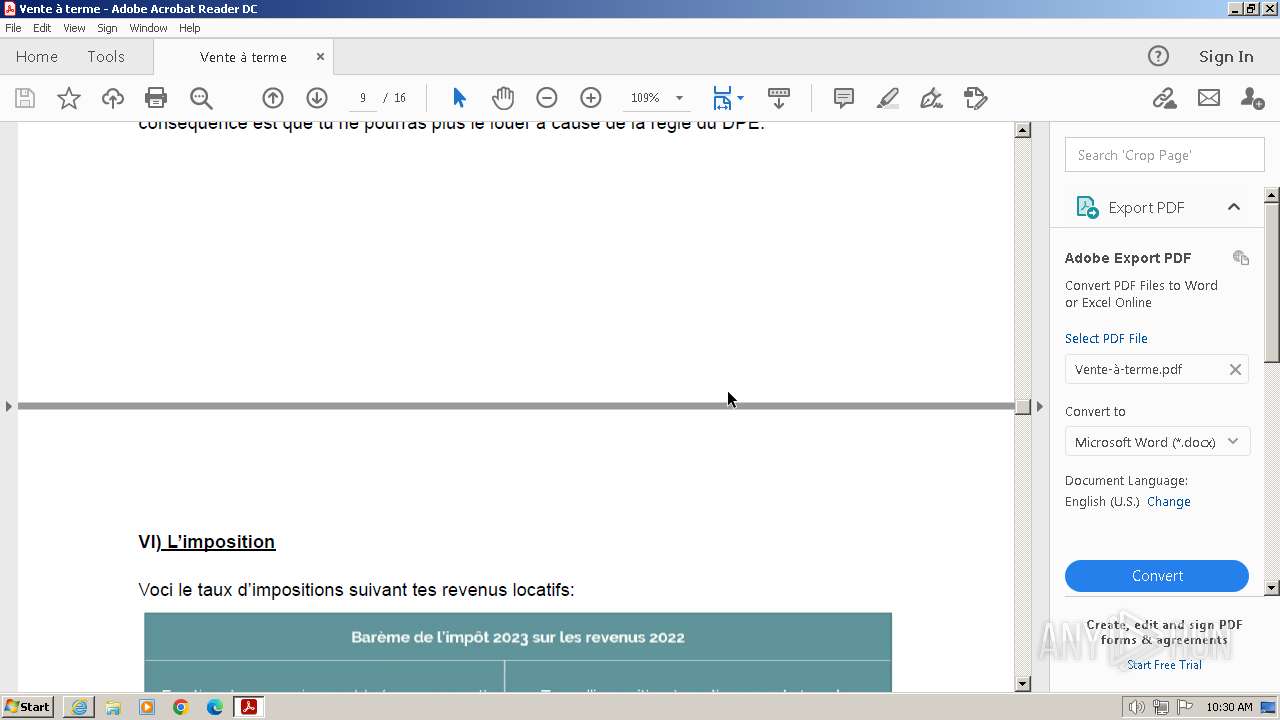Open Internet Explorer from the taskbar

(79, 707)
